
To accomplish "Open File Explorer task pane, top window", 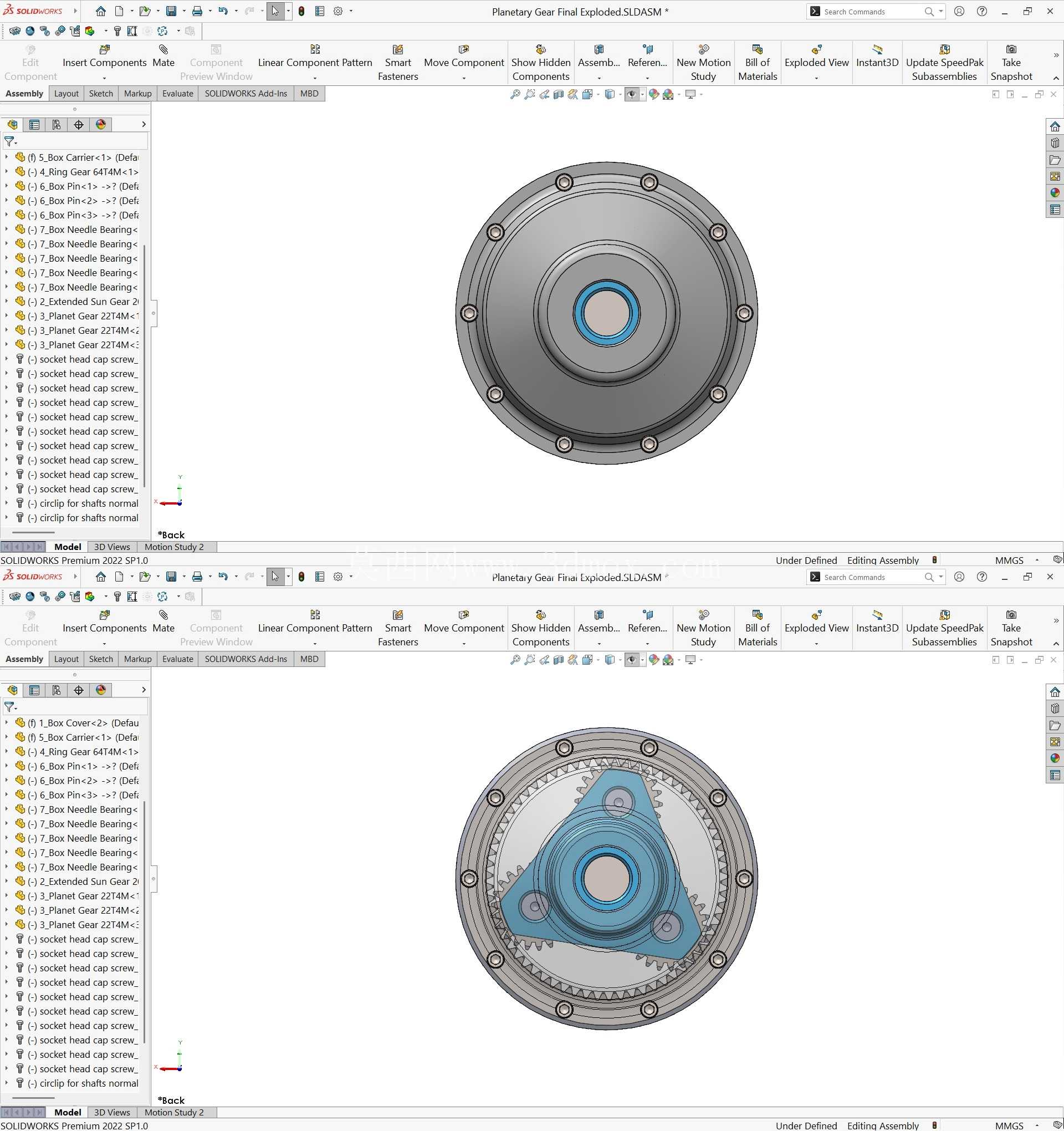I will click(x=1055, y=160).
